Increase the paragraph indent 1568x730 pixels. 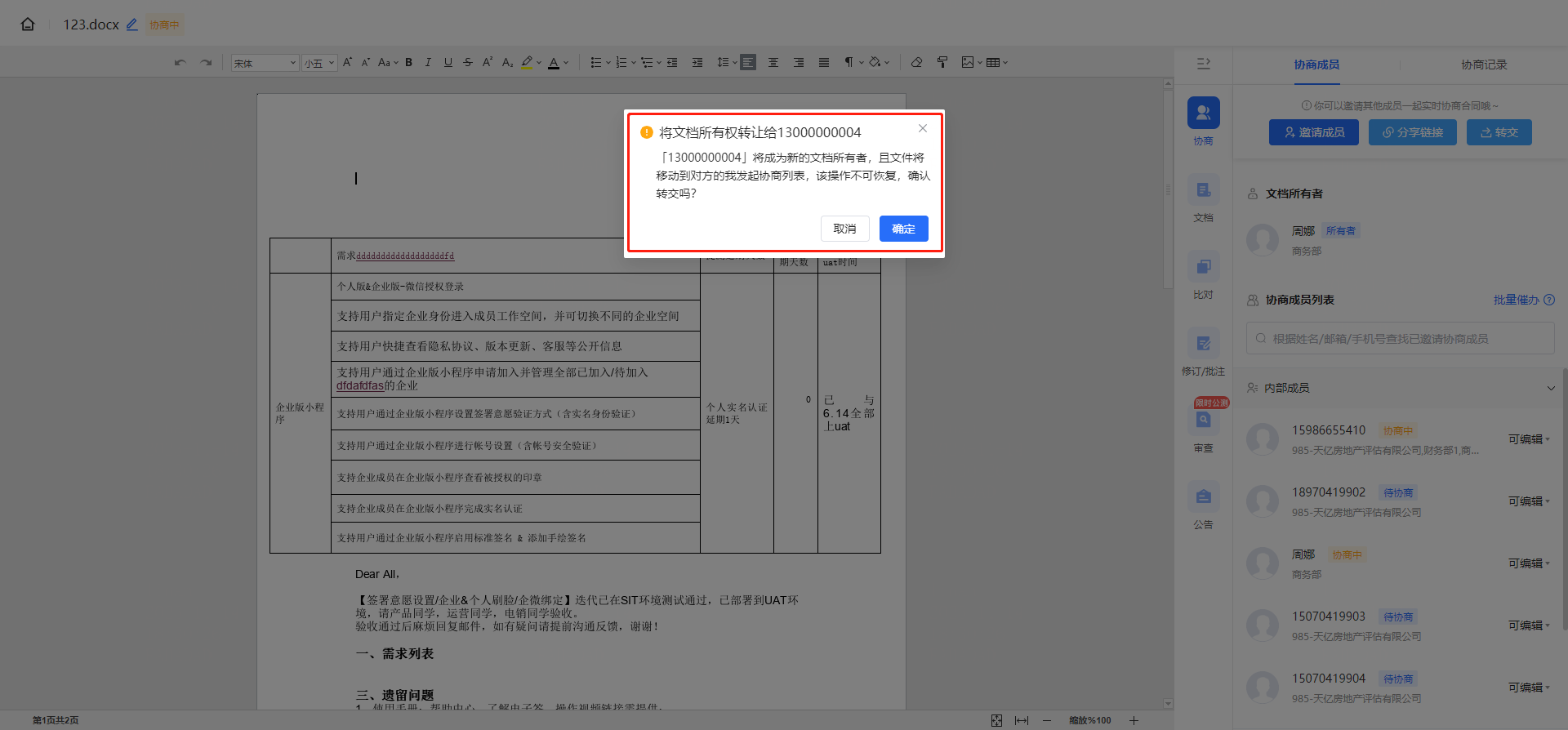pyautogui.click(x=697, y=62)
